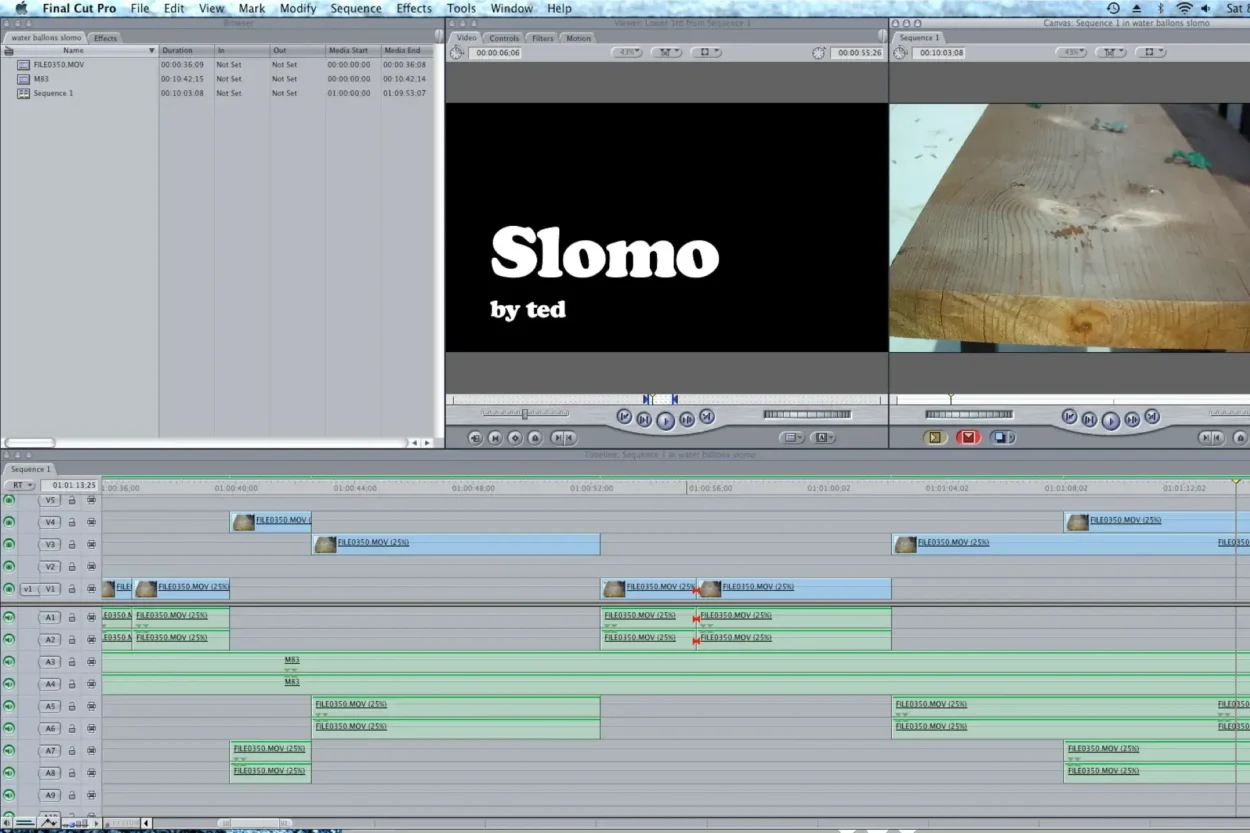Click the Wi-Fi icon in the menu bar
Viewport: 1250px width, 833px height.
tap(1184, 8)
